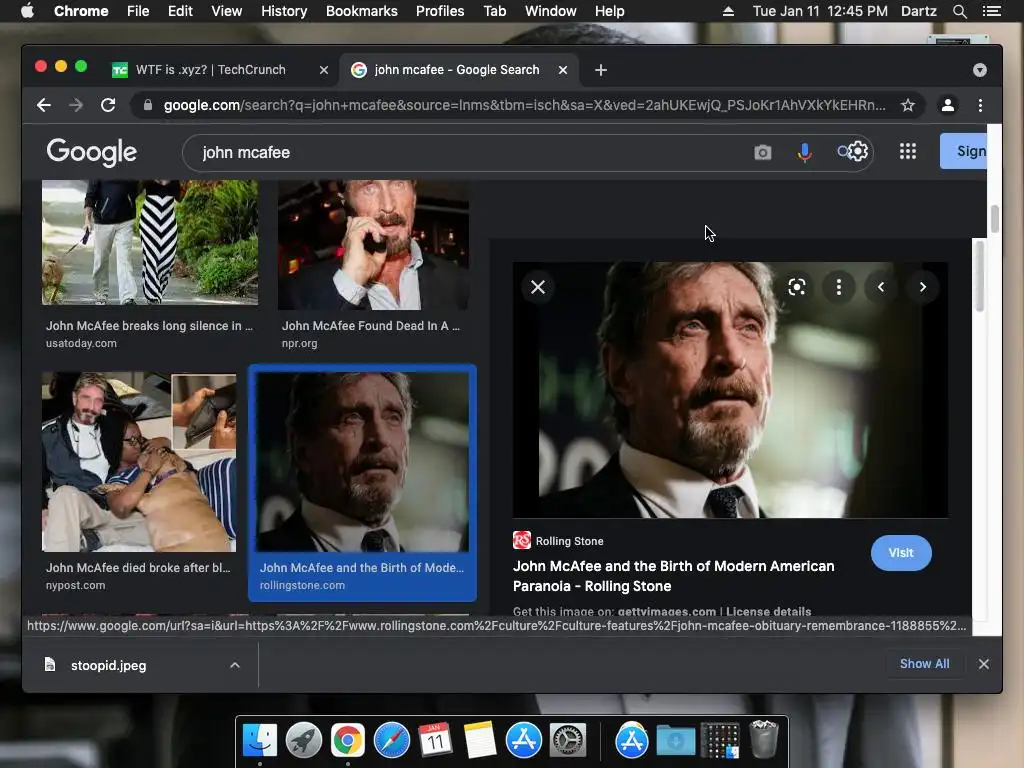Reload the current page
Image resolution: width=1024 pixels, height=768 pixels.
tap(108, 105)
